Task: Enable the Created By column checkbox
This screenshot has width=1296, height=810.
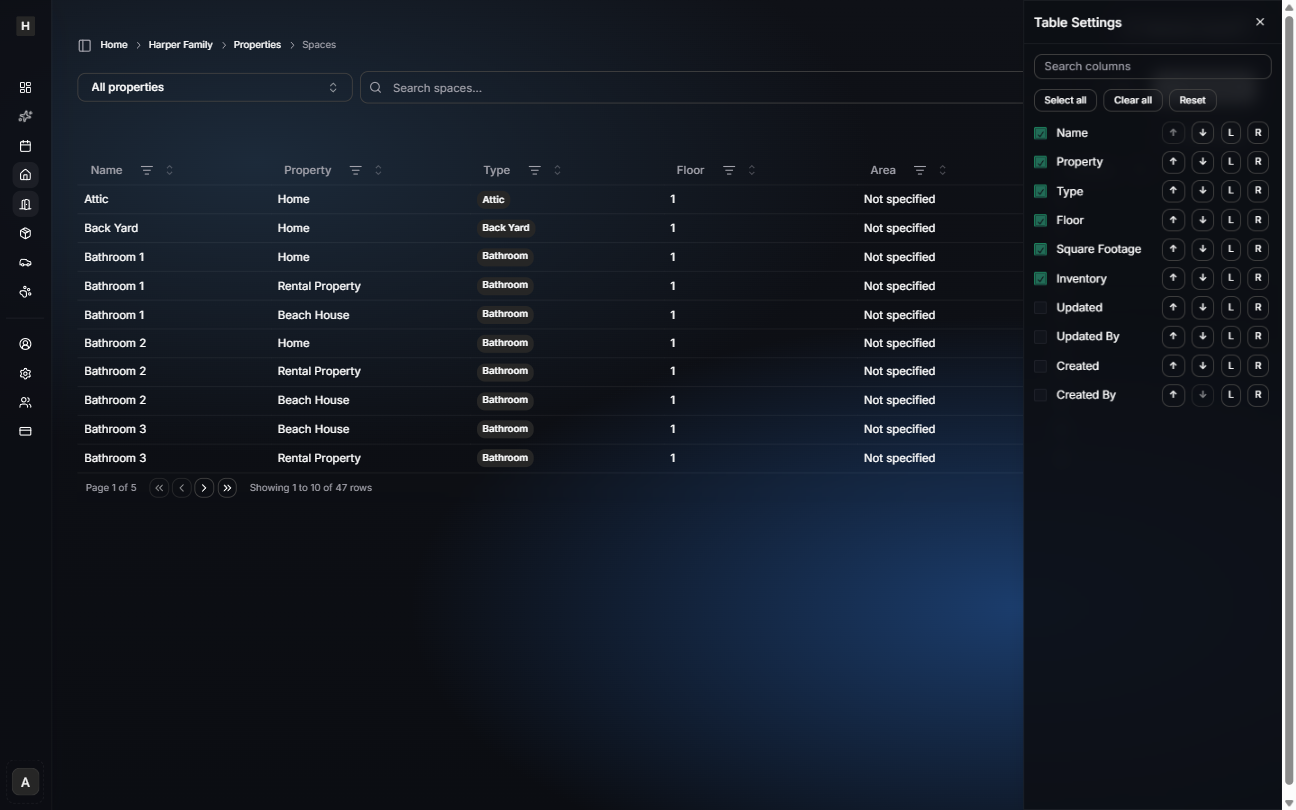Action: click(1040, 394)
